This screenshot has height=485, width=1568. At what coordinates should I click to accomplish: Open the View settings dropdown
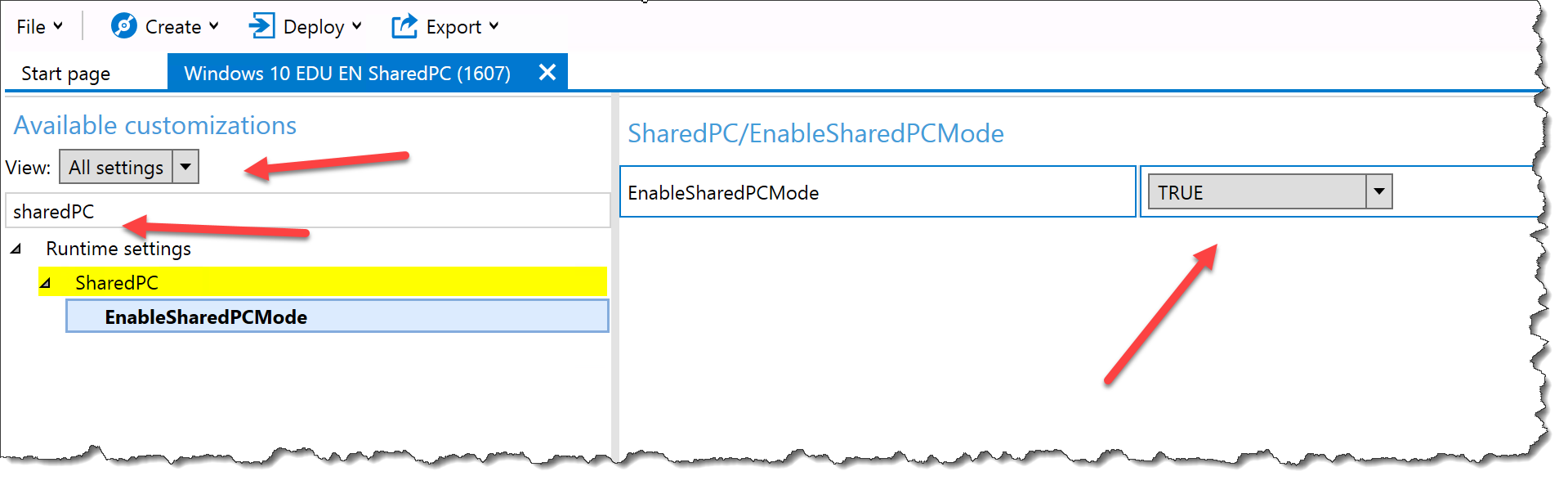click(185, 166)
